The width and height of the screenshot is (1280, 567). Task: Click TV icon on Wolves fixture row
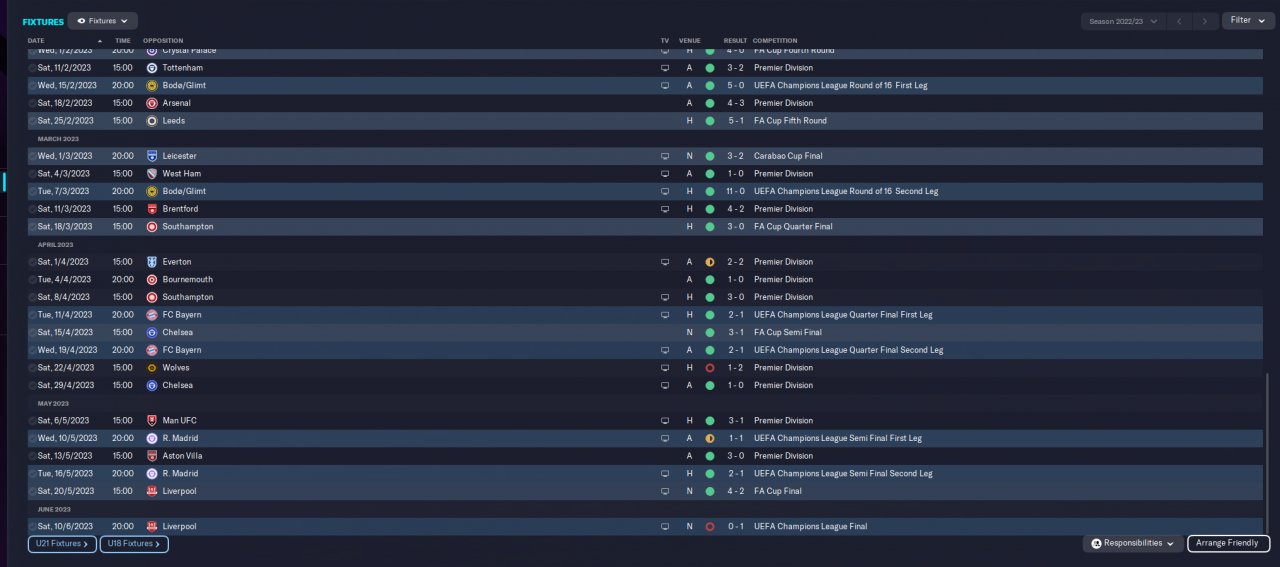(665, 368)
